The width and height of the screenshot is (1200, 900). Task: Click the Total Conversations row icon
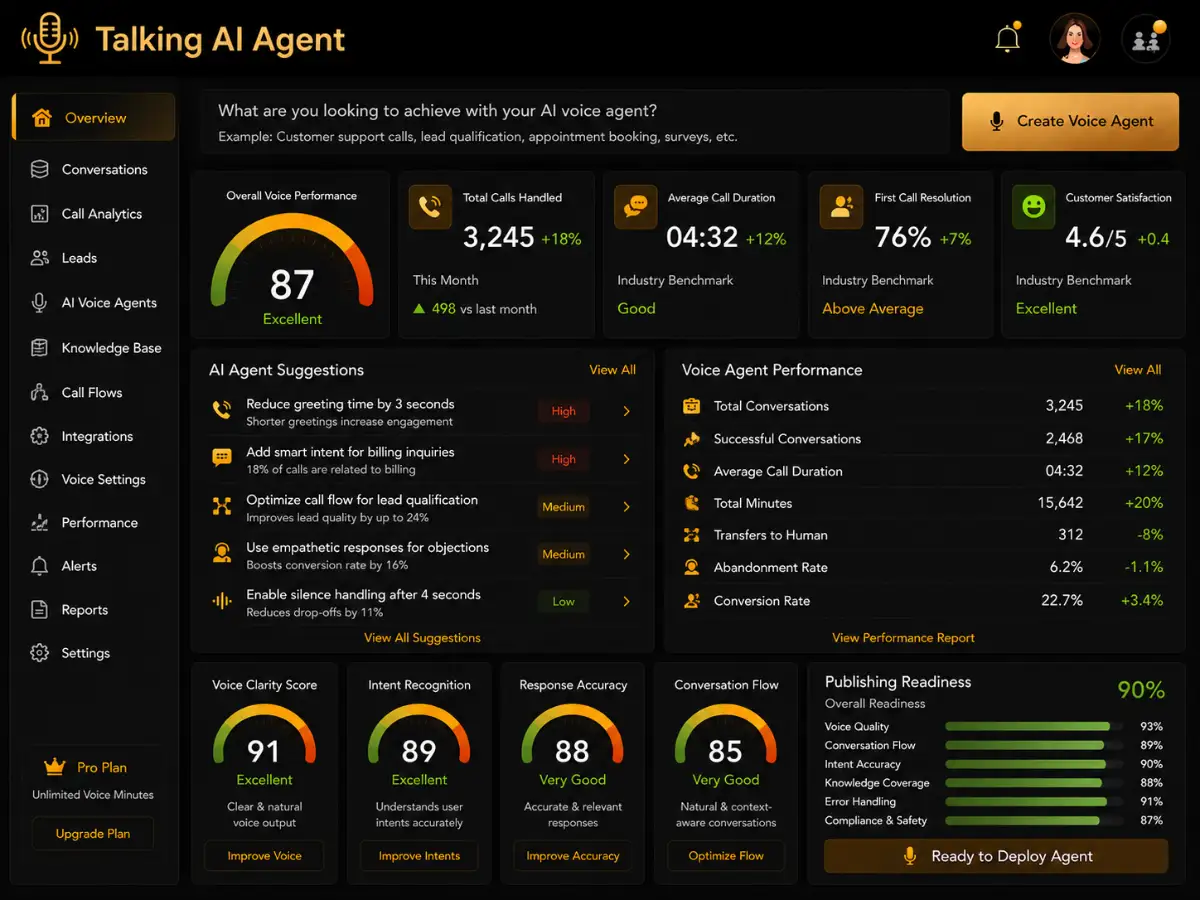point(691,406)
